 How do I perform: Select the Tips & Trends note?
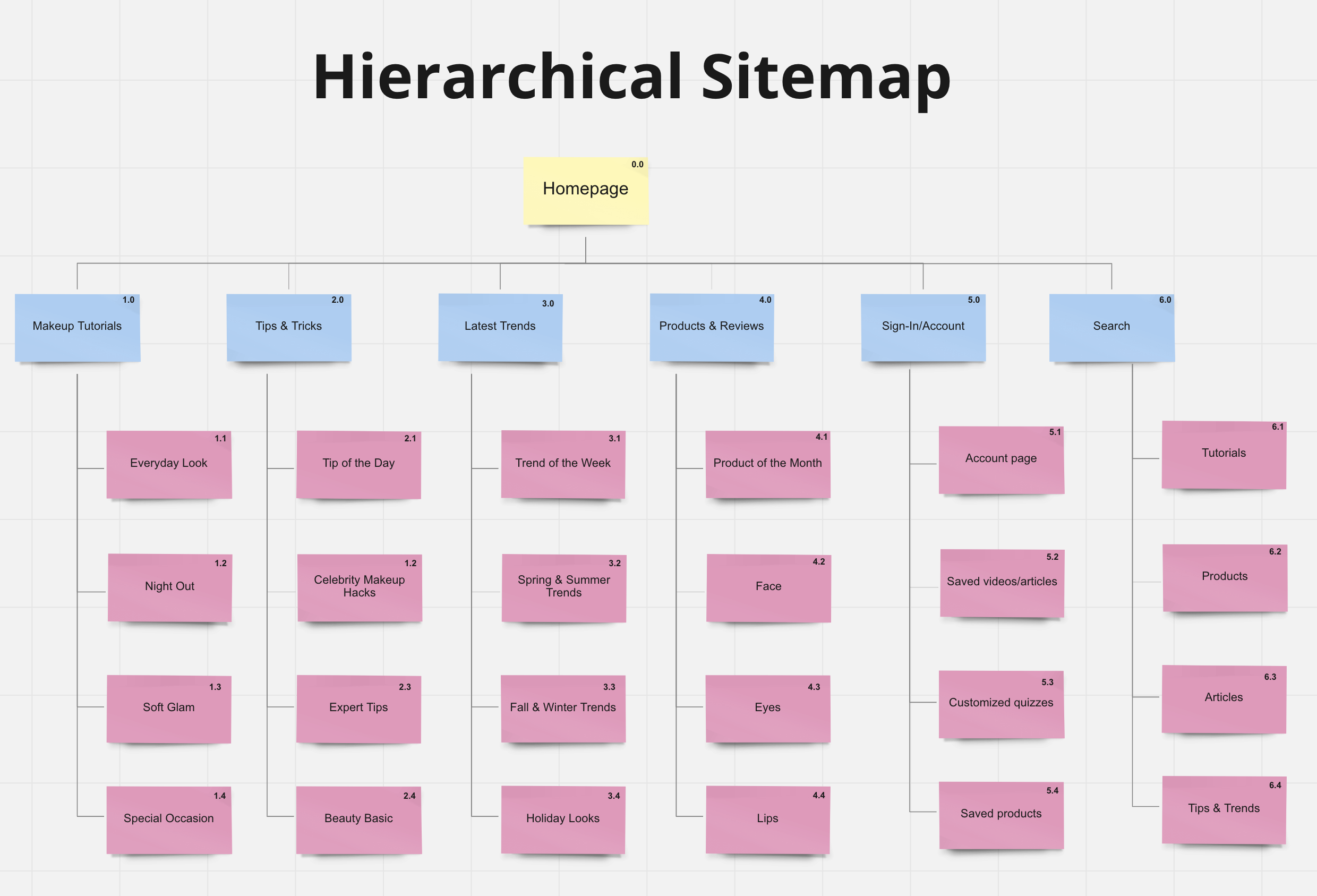click(x=1224, y=810)
